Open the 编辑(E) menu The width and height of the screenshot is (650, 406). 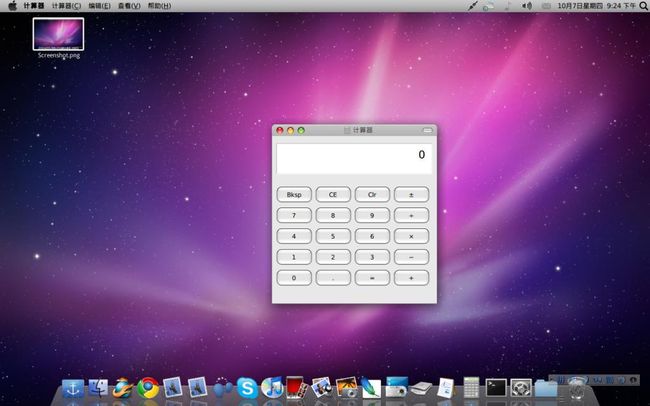(99, 6)
